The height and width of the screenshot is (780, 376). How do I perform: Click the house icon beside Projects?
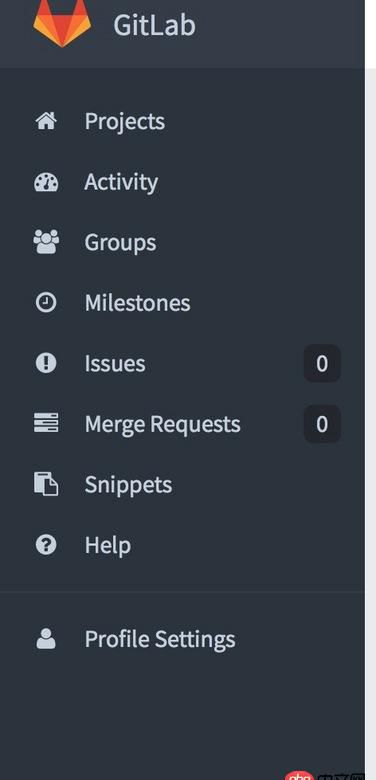click(x=46, y=121)
